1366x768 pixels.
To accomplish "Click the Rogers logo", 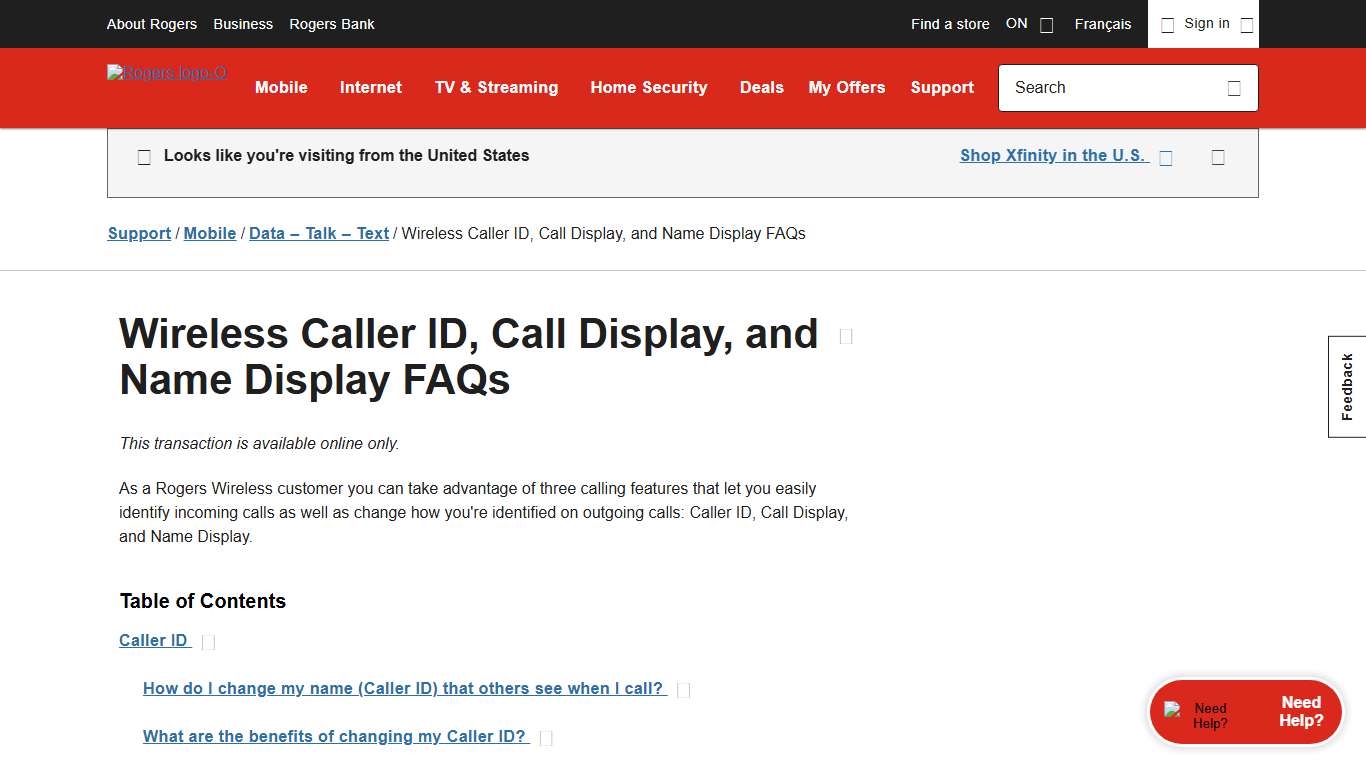I will [166, 73].
